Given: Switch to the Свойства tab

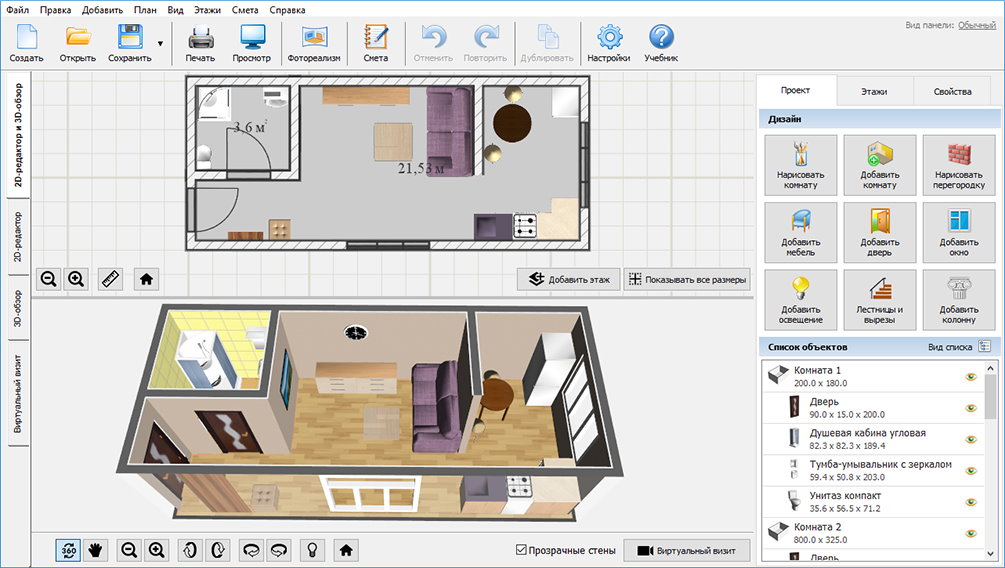Looking at the screenshot, I should tap(952, 91).
